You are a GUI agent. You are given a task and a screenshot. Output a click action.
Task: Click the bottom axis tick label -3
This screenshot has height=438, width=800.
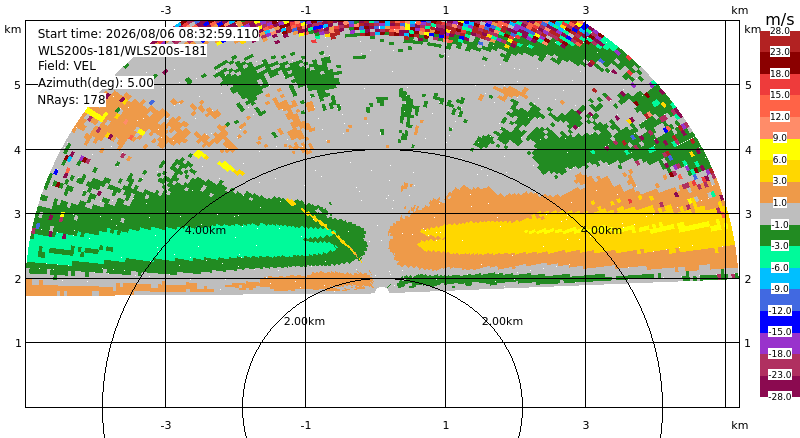165,425
